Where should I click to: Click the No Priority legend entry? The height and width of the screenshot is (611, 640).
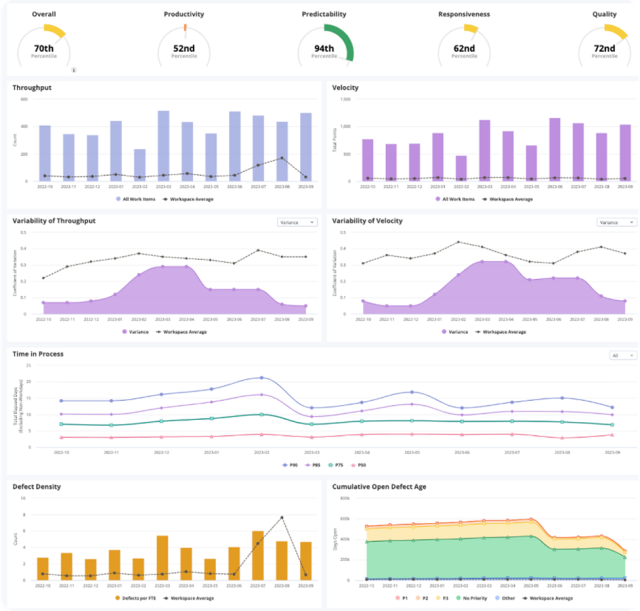469,597
